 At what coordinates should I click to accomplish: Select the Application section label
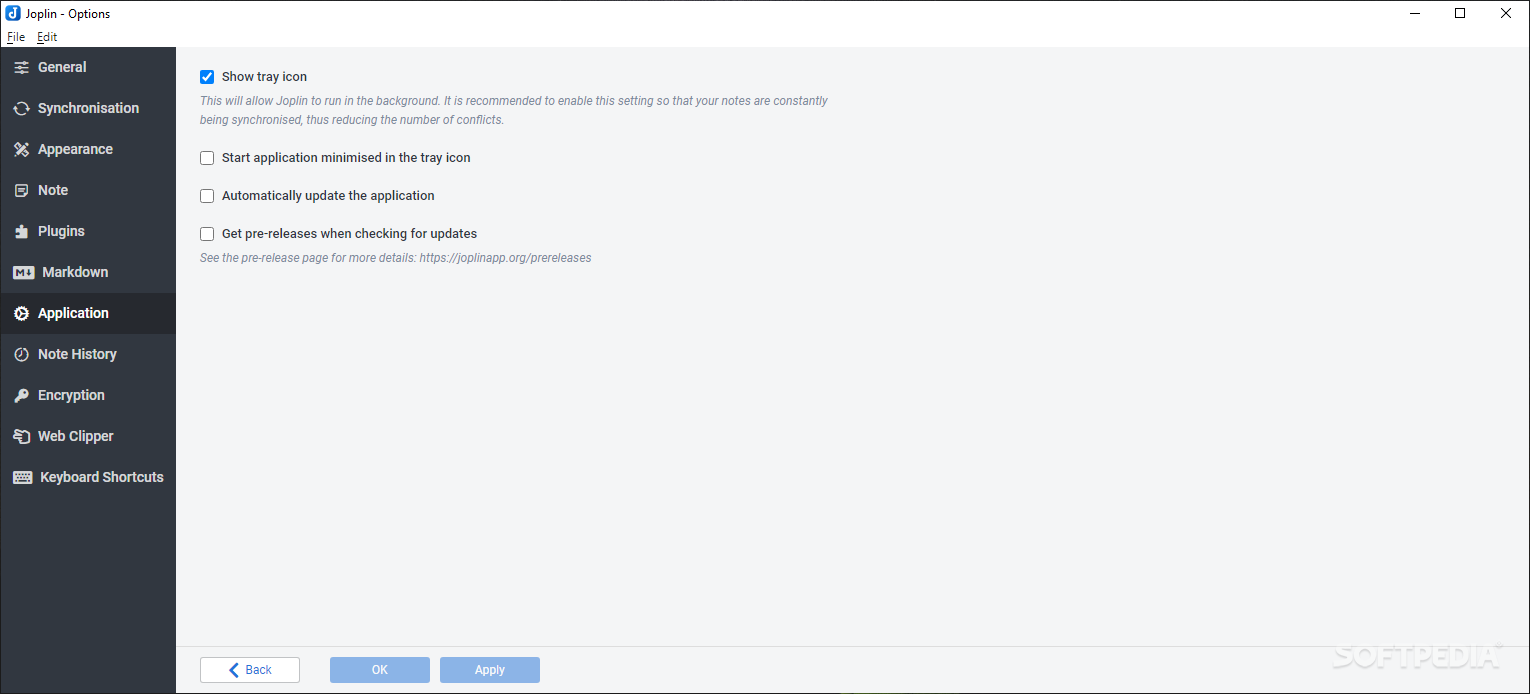(73, 313)
